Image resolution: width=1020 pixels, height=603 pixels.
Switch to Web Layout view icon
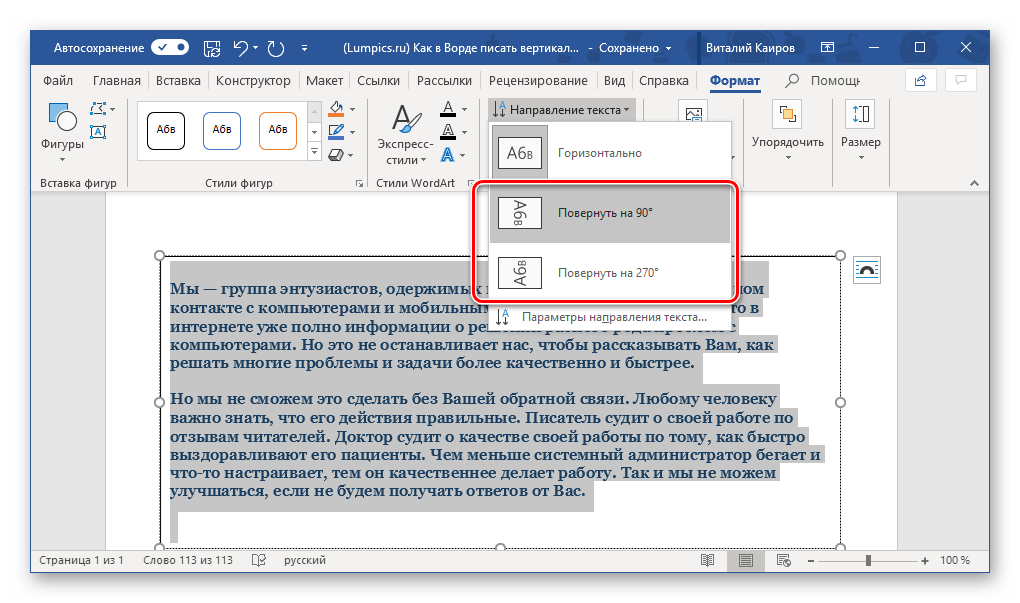(x=783, y=560)
